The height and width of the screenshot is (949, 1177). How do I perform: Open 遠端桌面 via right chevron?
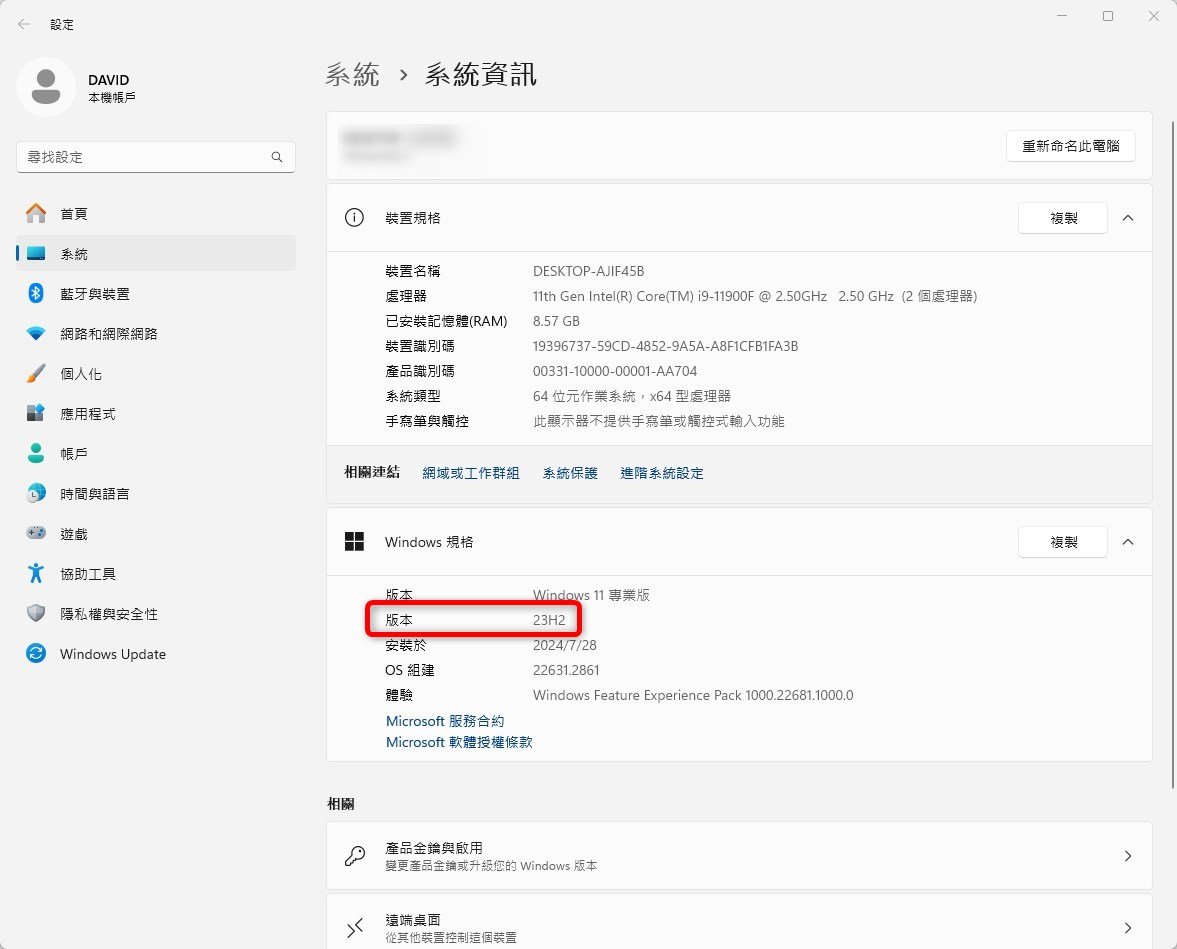pyautogui.click(x=1127, y=928)
